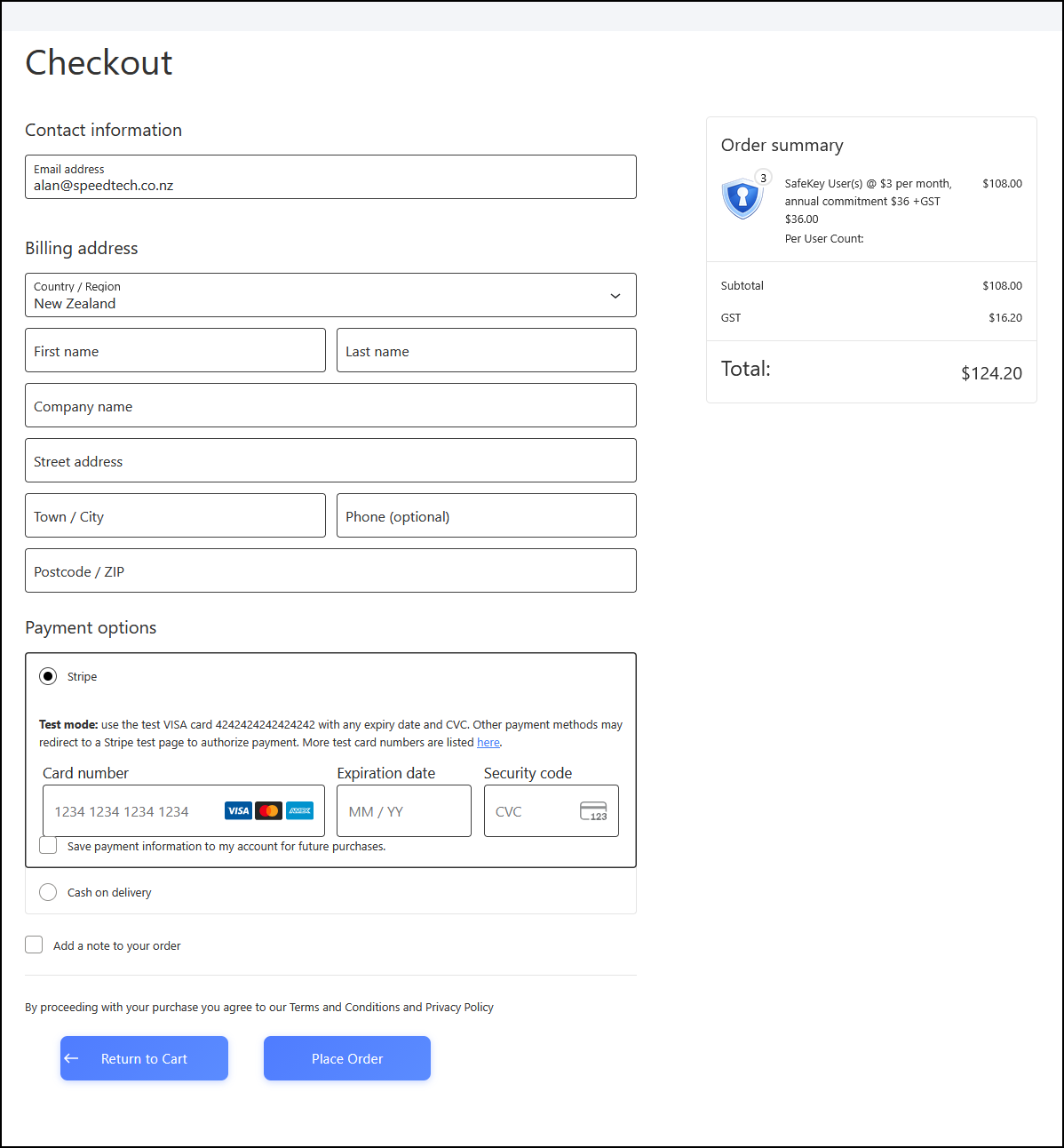1064x1148 pixels.
Task: Enable saving payment information for future purchases
Action: point(48,846)
